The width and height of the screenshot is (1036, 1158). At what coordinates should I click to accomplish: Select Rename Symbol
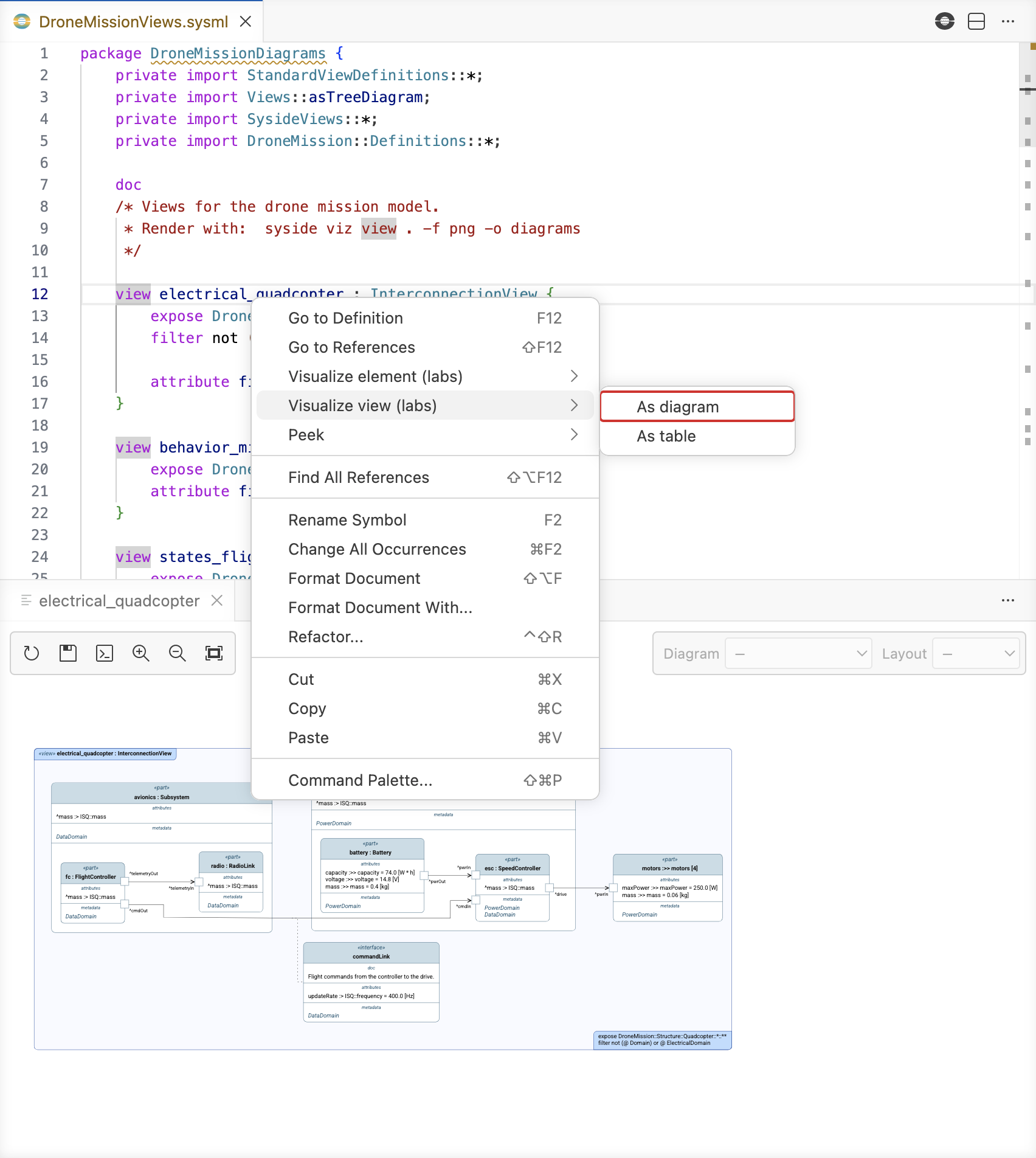click(425, 520)
